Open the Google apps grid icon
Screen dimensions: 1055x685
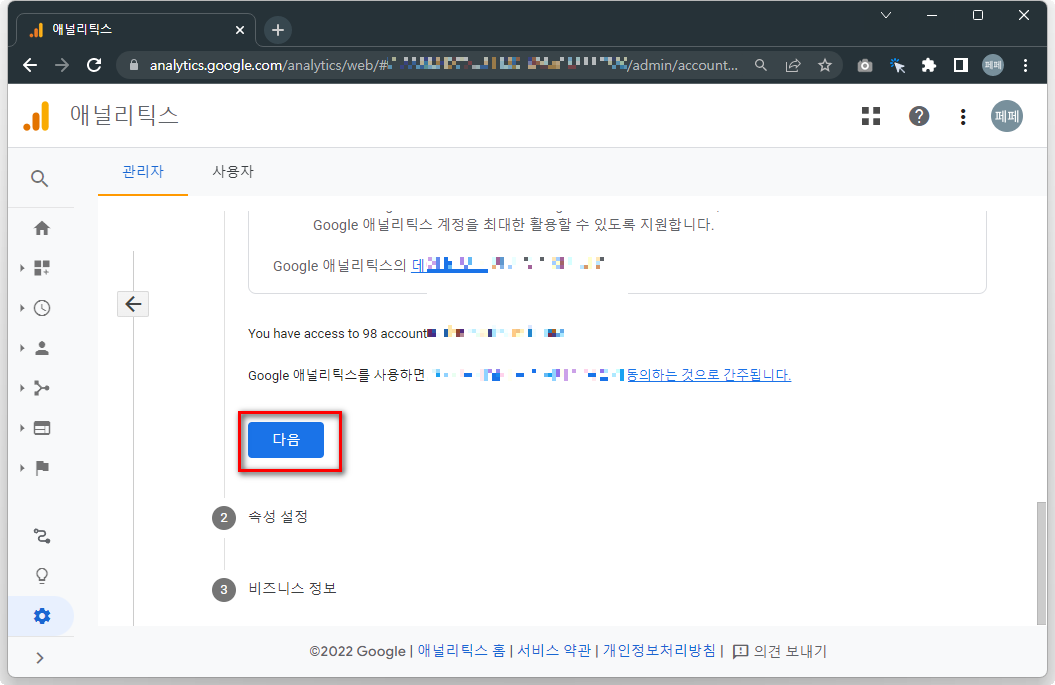click(x=871, y=116)
